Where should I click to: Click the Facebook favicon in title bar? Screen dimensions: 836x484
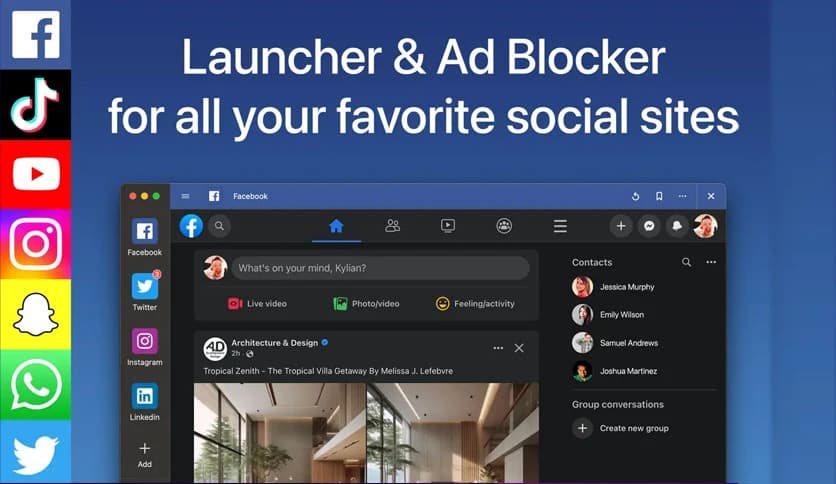pos(214,196)
